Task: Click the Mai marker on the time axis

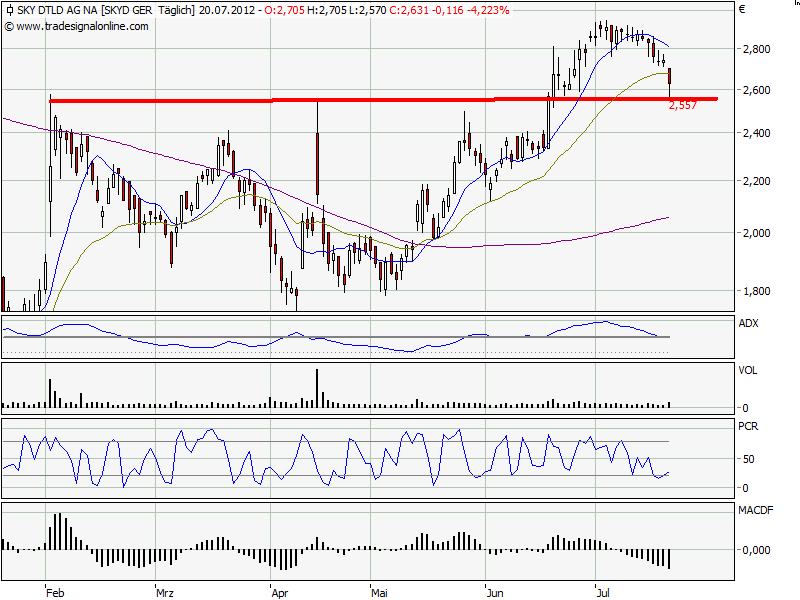Action: (378, 592)
